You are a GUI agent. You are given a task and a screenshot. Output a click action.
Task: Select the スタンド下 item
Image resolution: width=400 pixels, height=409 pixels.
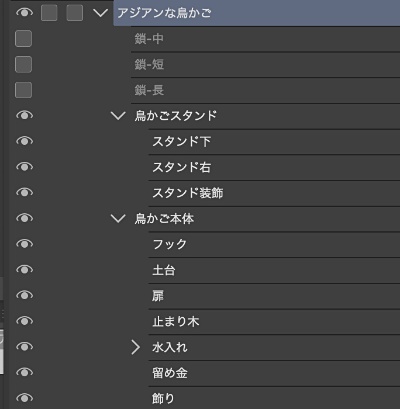(x=274, y=142)
